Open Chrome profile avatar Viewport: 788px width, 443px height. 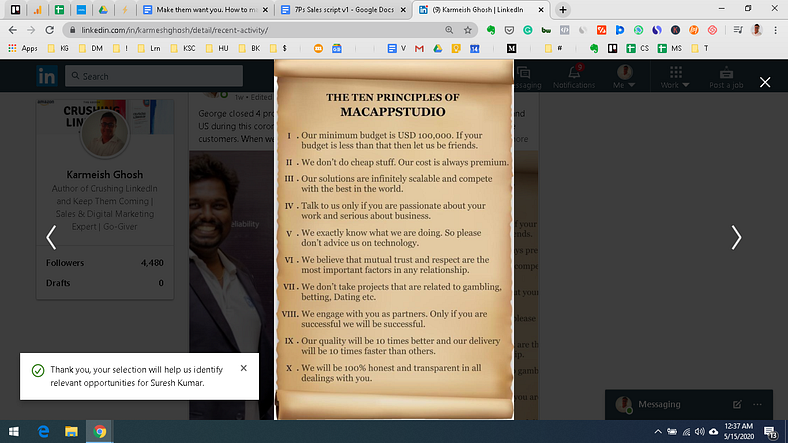(756, 30)
